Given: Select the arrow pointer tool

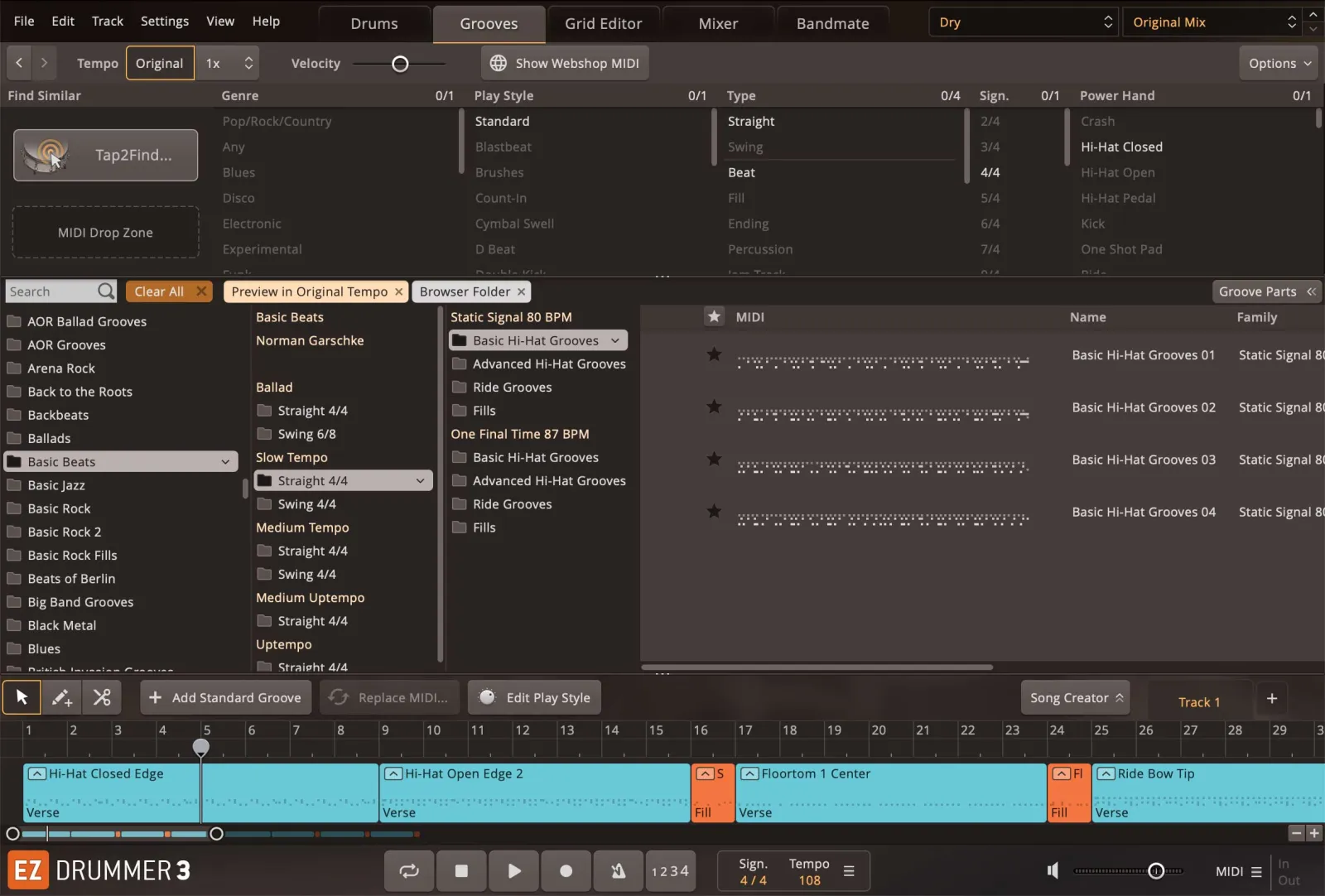Looking at the screenshot, I should pos(22,697).
